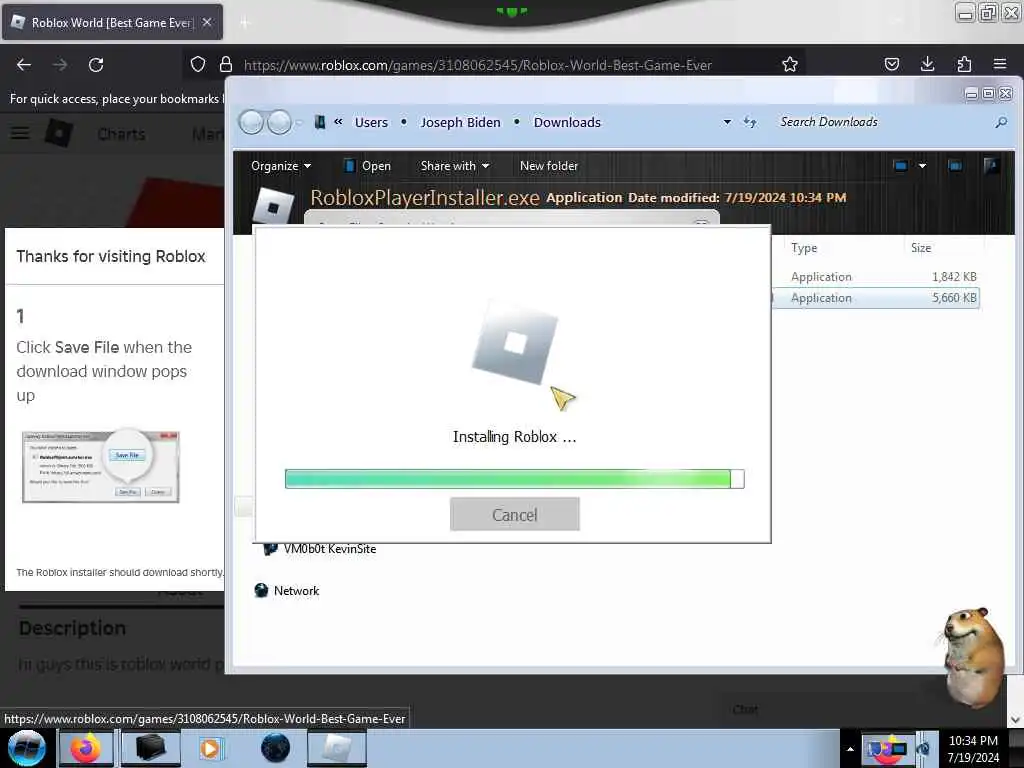The width and height of the screenshot is (1024, 768).
Task: Go back in Firefox browser
Action: [24, 65]
